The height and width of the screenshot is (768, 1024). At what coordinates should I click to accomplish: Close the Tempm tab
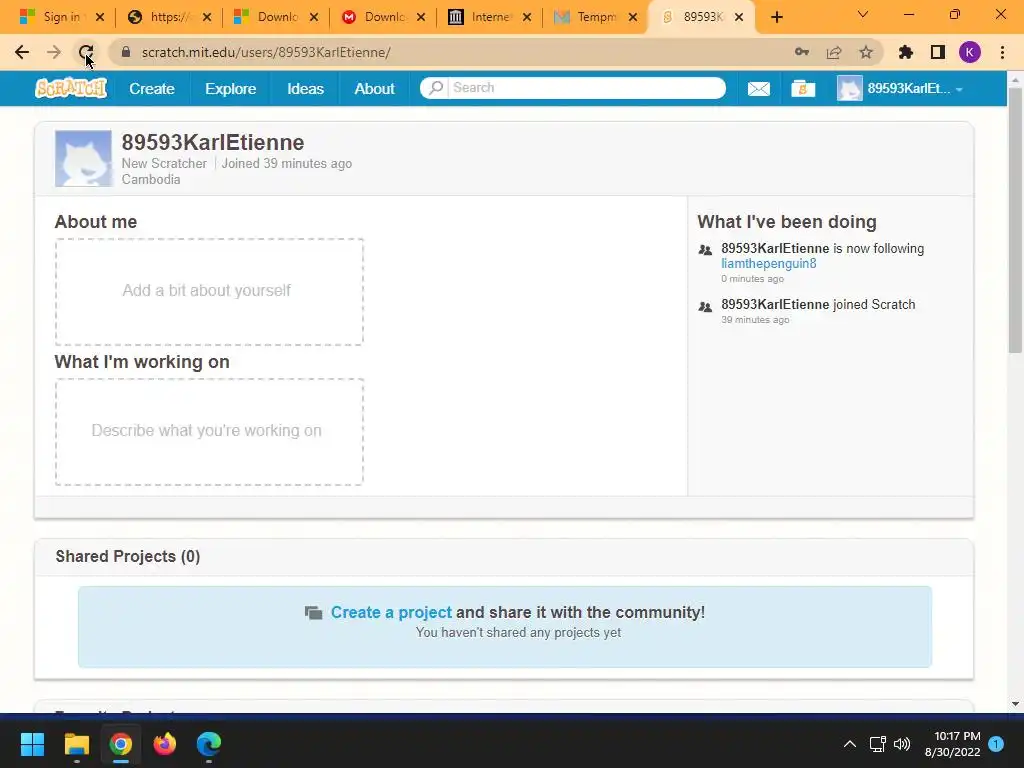tap(633, 17)
